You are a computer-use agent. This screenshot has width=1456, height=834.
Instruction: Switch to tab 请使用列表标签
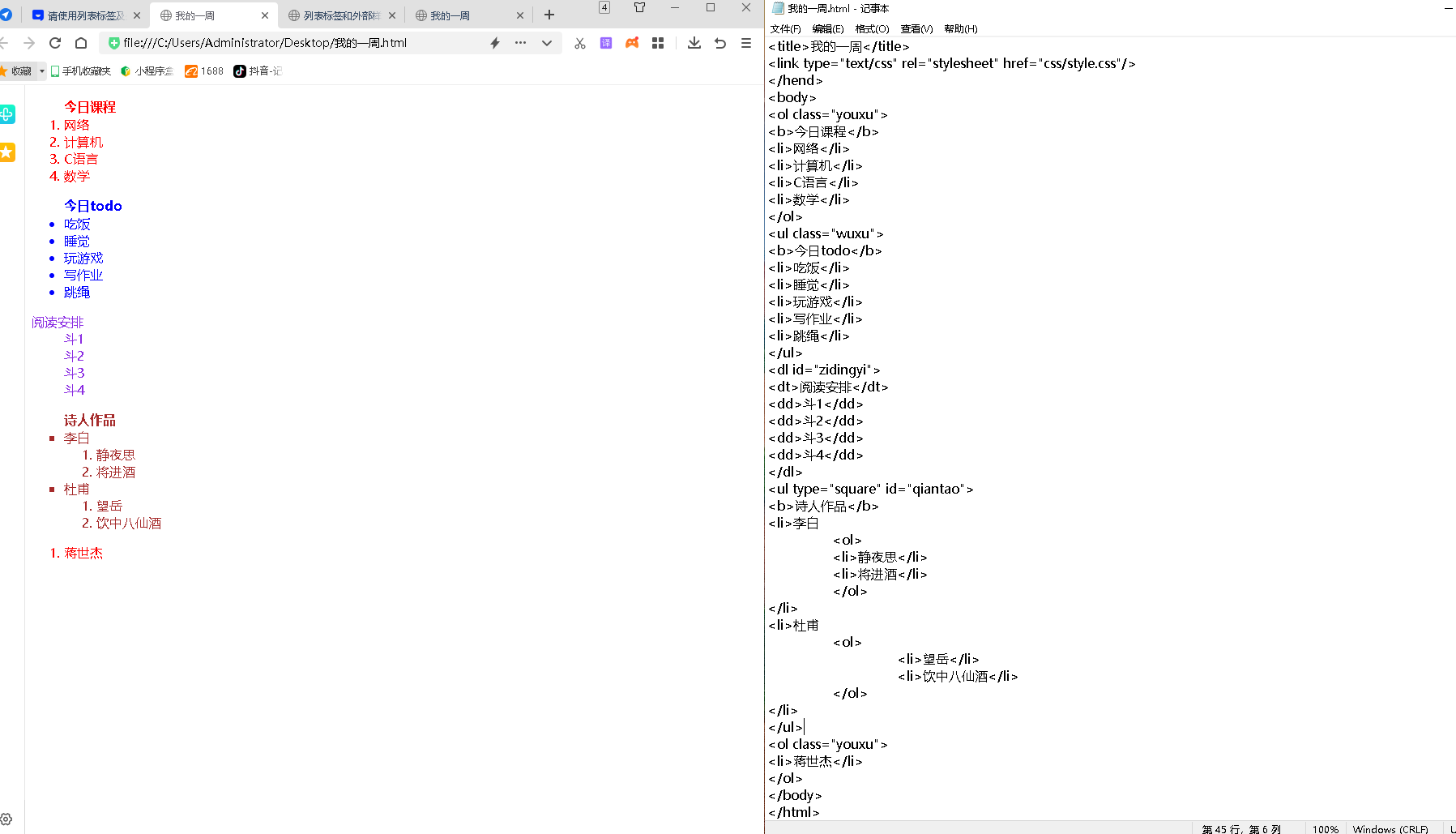(85, 15)
